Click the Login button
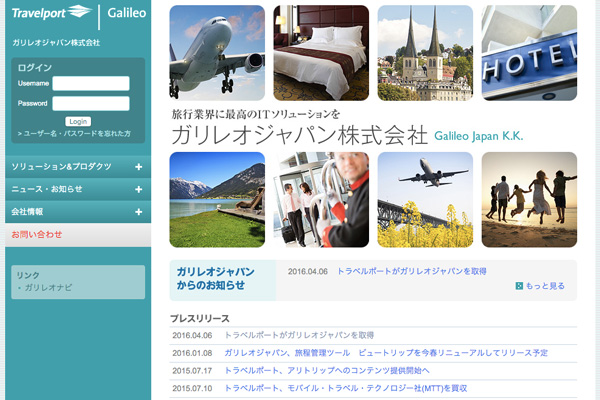The width and height of the screenshot is (600, 400). pyautogui.click(x=78, y=121)
